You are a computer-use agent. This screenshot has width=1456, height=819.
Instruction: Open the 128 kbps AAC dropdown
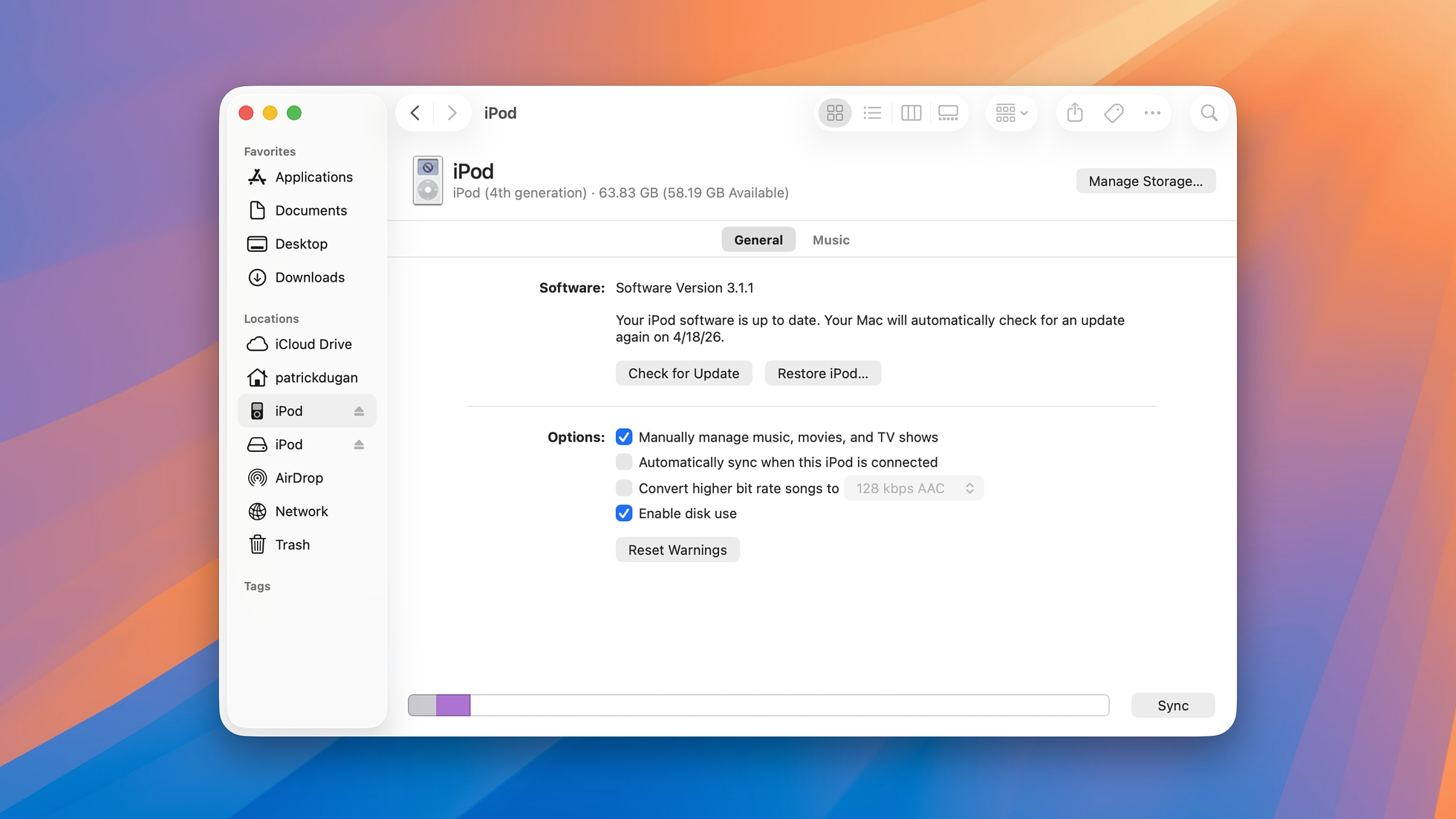[914, 488]
